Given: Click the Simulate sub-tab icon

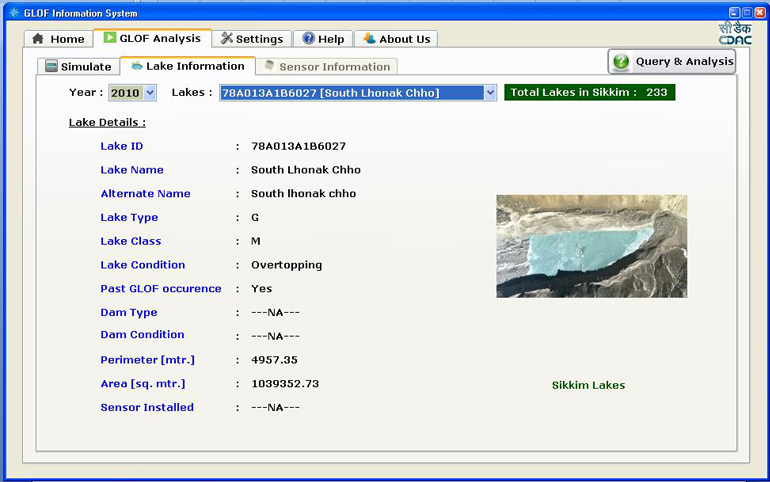Looking at the screenshot, I should point(51,67).
